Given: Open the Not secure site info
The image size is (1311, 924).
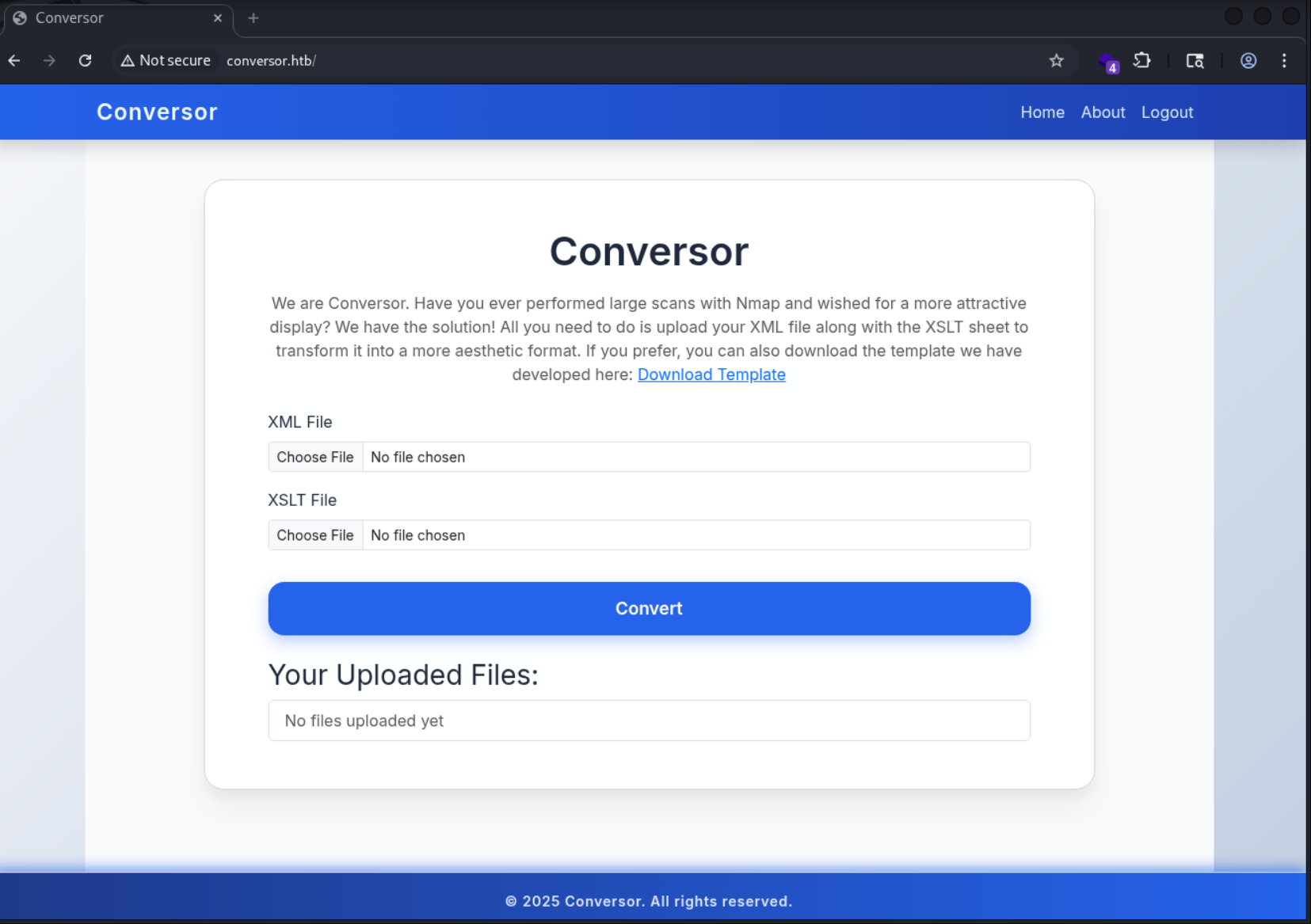Looking at the screenshot, I should pyautogui.click(x=166, y=60).
